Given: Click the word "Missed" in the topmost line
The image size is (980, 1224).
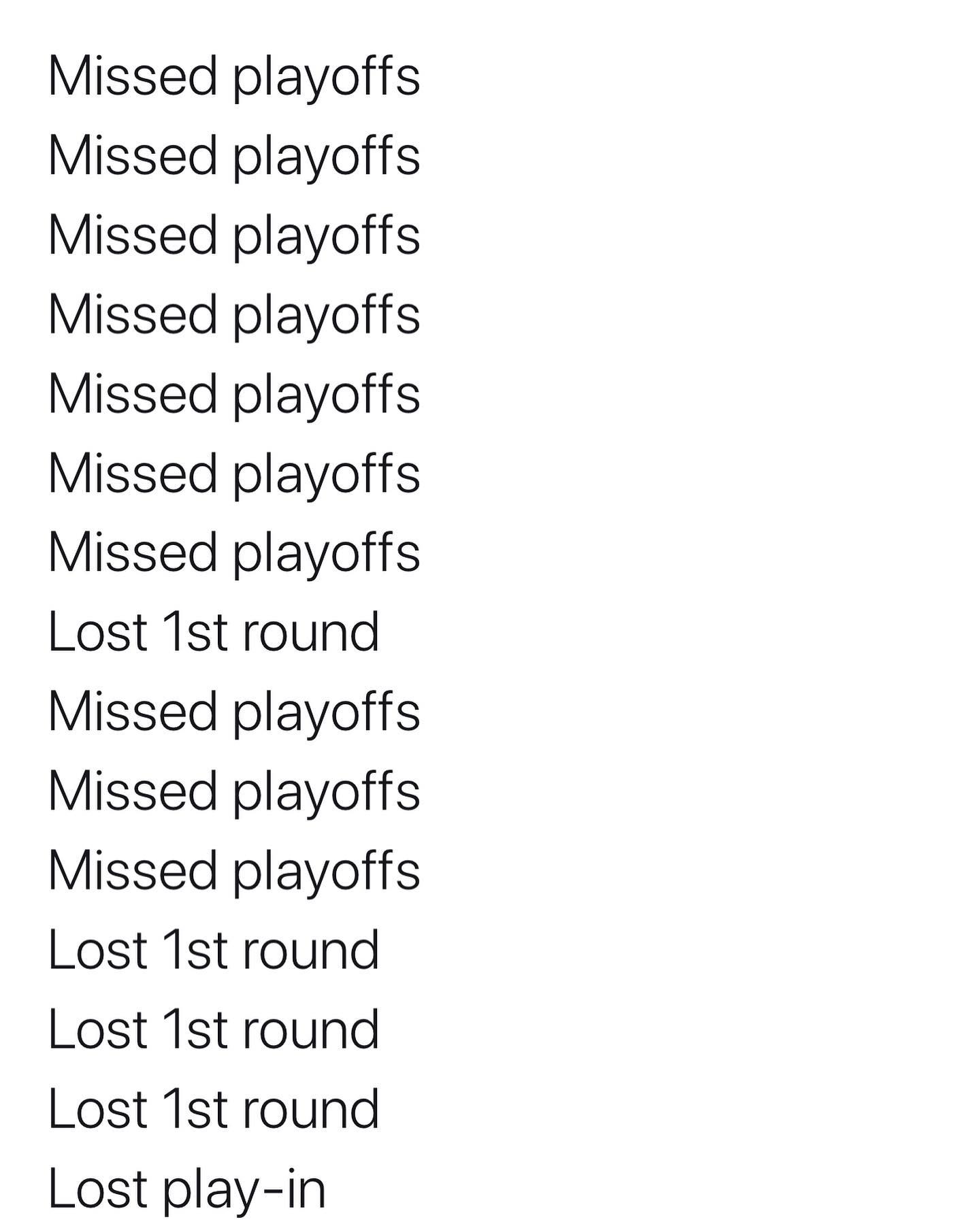Looking at the screenshot, I should tap(133, 75).
